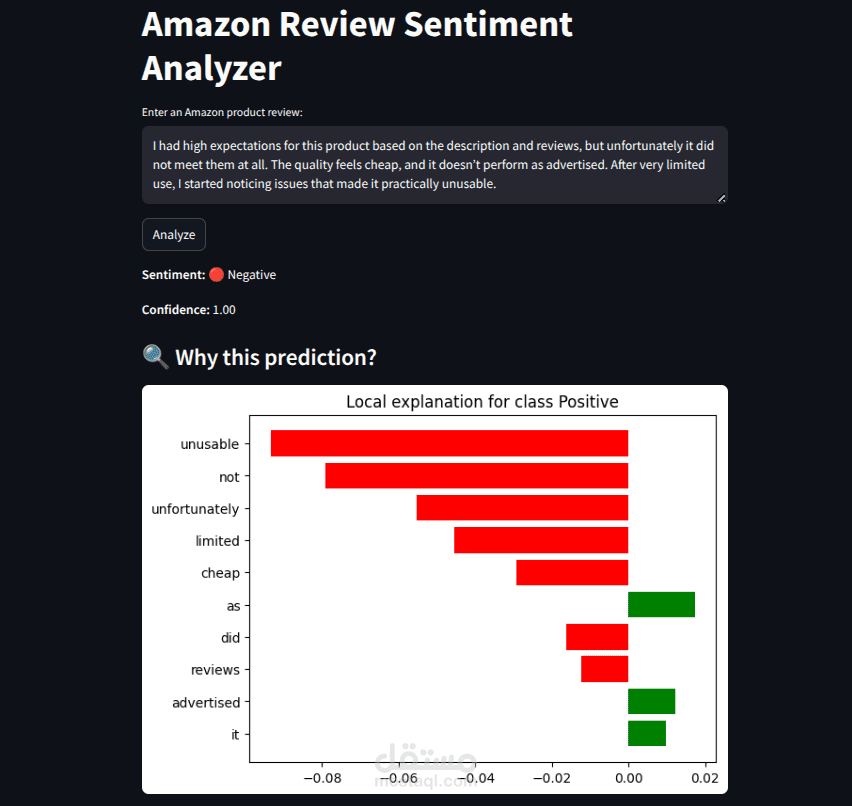Select the green bar for "as"
The image size is (852, 806).
click(661, 605)
